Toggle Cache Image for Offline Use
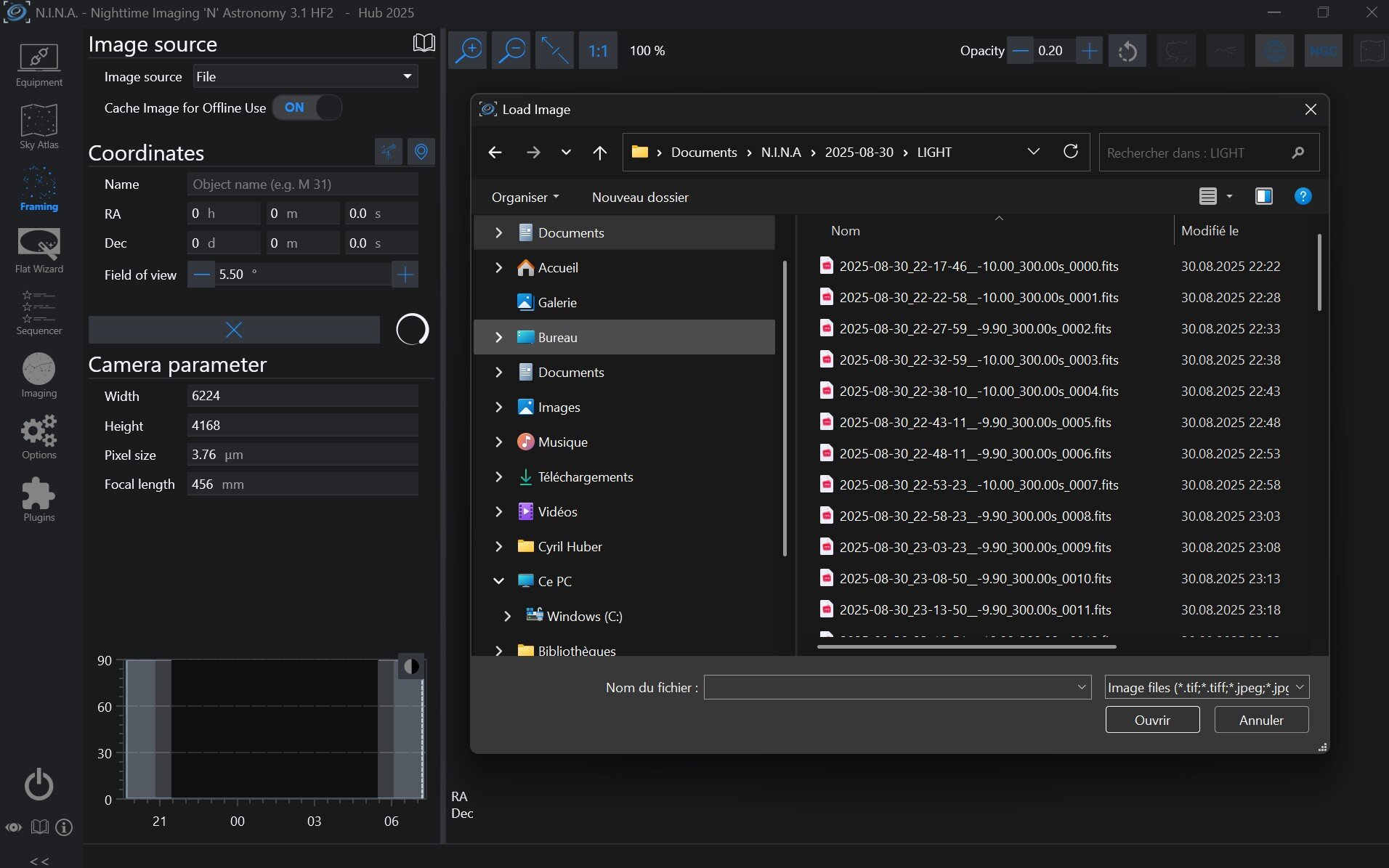Viewport: 1389px width, 868px height. [307, 108]
